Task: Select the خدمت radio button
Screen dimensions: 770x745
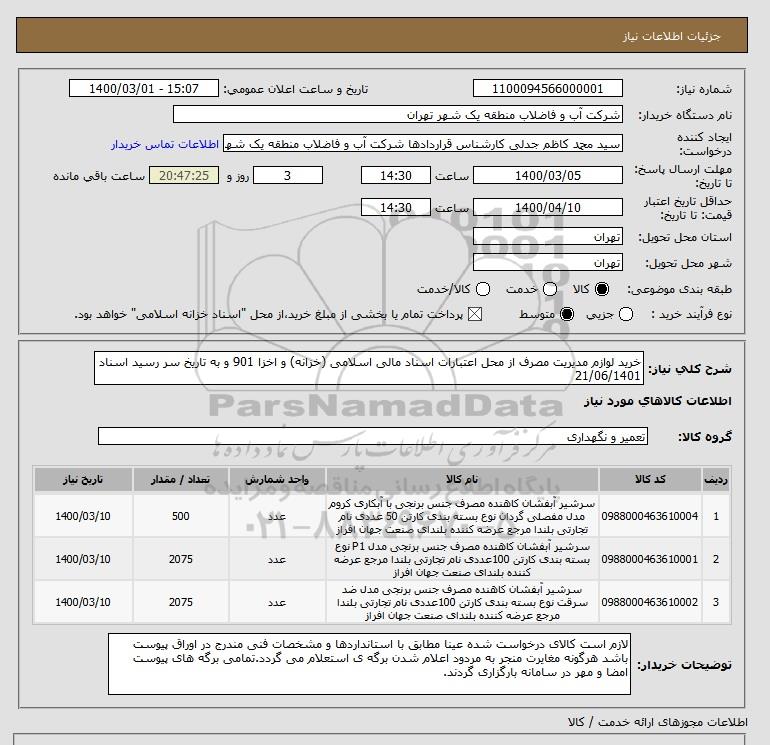Action: 550,289
